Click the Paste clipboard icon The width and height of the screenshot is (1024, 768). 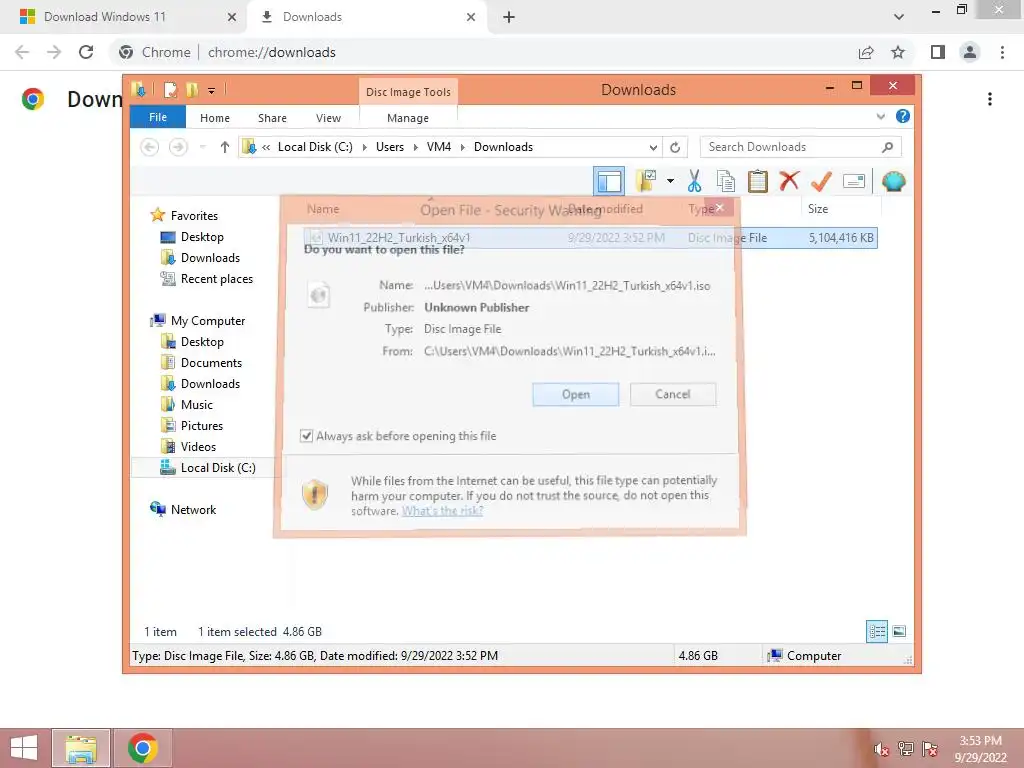tap(758, 181)
